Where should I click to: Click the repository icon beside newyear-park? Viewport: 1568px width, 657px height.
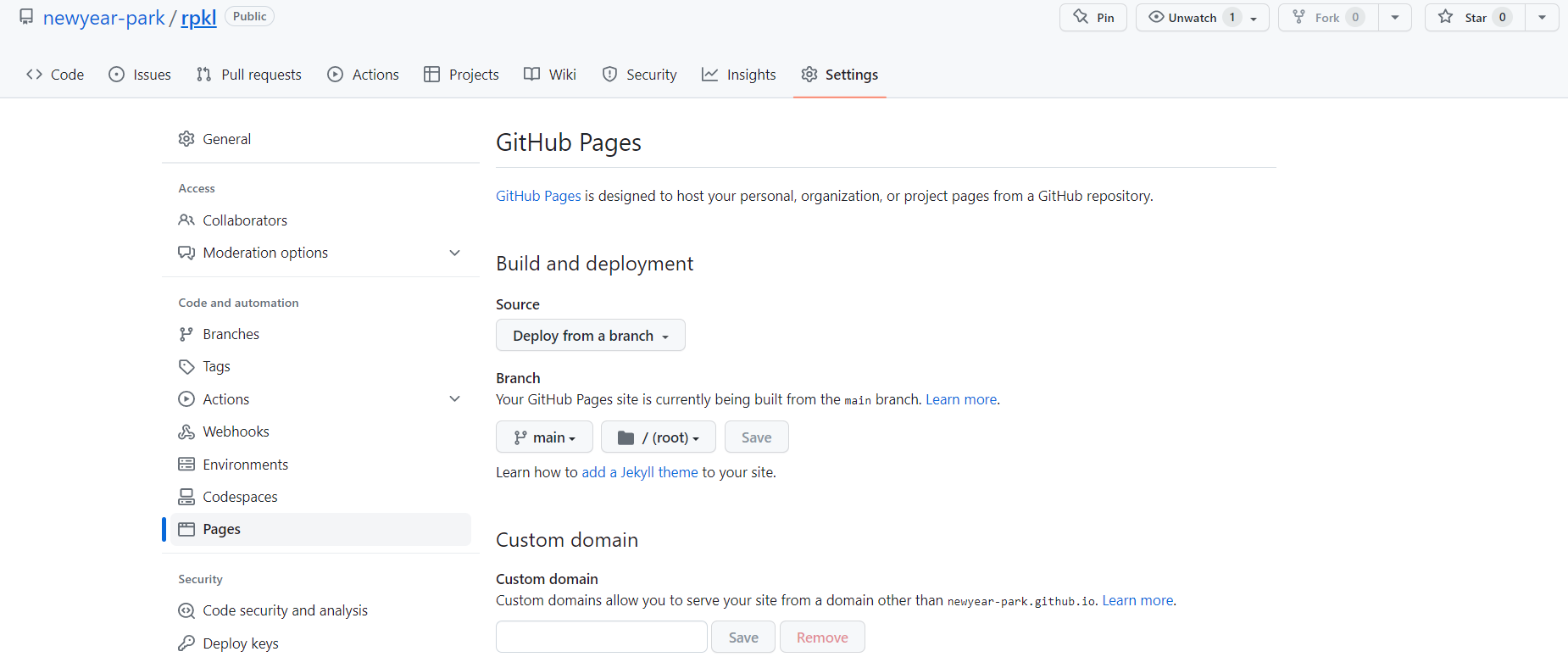[x=27, y=17]
